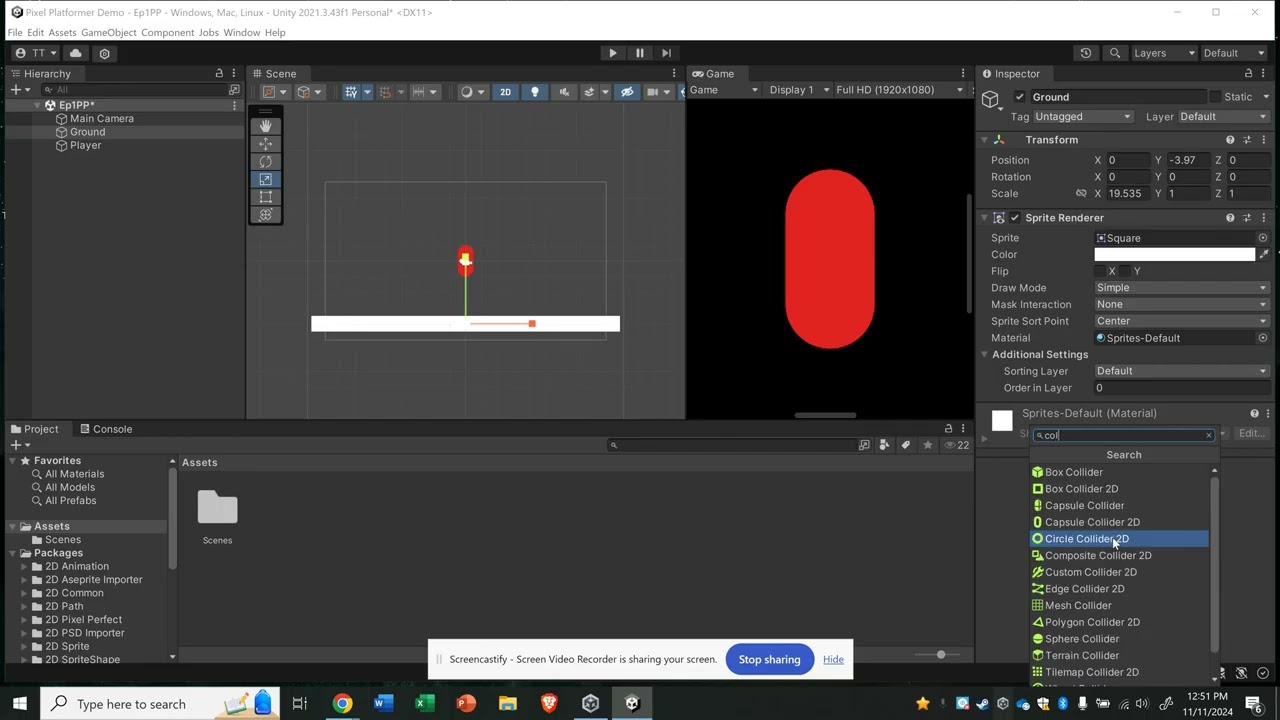Select the Transform tool in Scene toolbar
The height and width of the screenshot is (720, 1280).
(265, 215)
